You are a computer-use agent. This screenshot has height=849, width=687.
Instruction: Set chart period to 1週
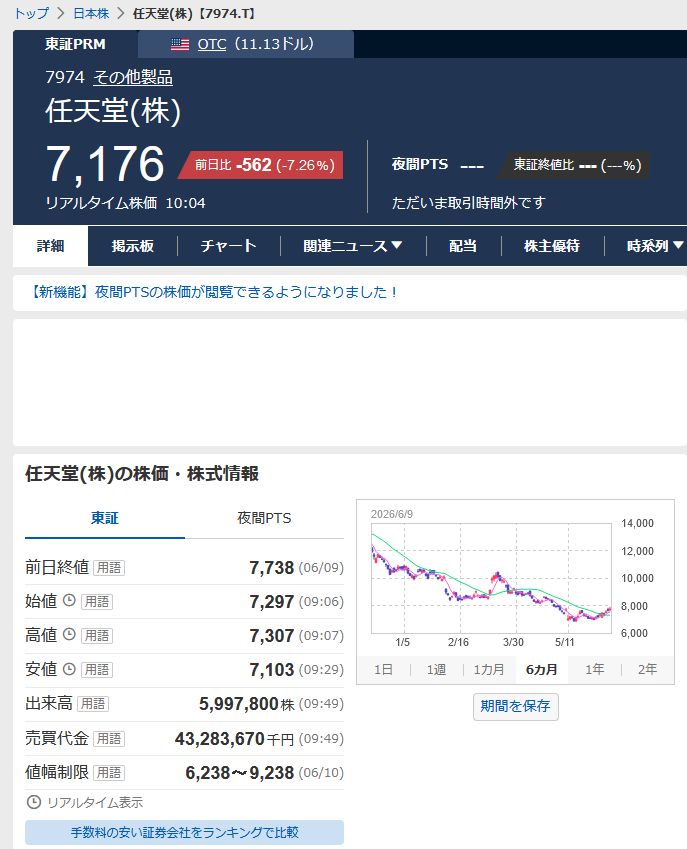[436, 669]
